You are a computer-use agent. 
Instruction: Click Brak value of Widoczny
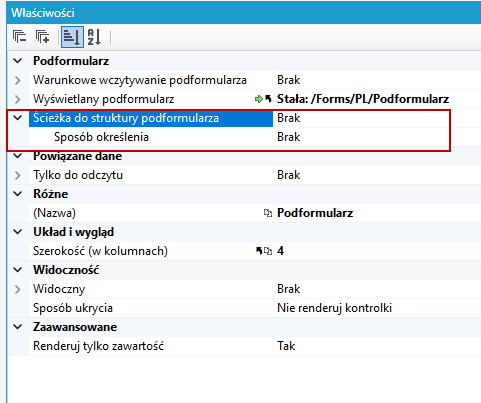pos(289,289)
